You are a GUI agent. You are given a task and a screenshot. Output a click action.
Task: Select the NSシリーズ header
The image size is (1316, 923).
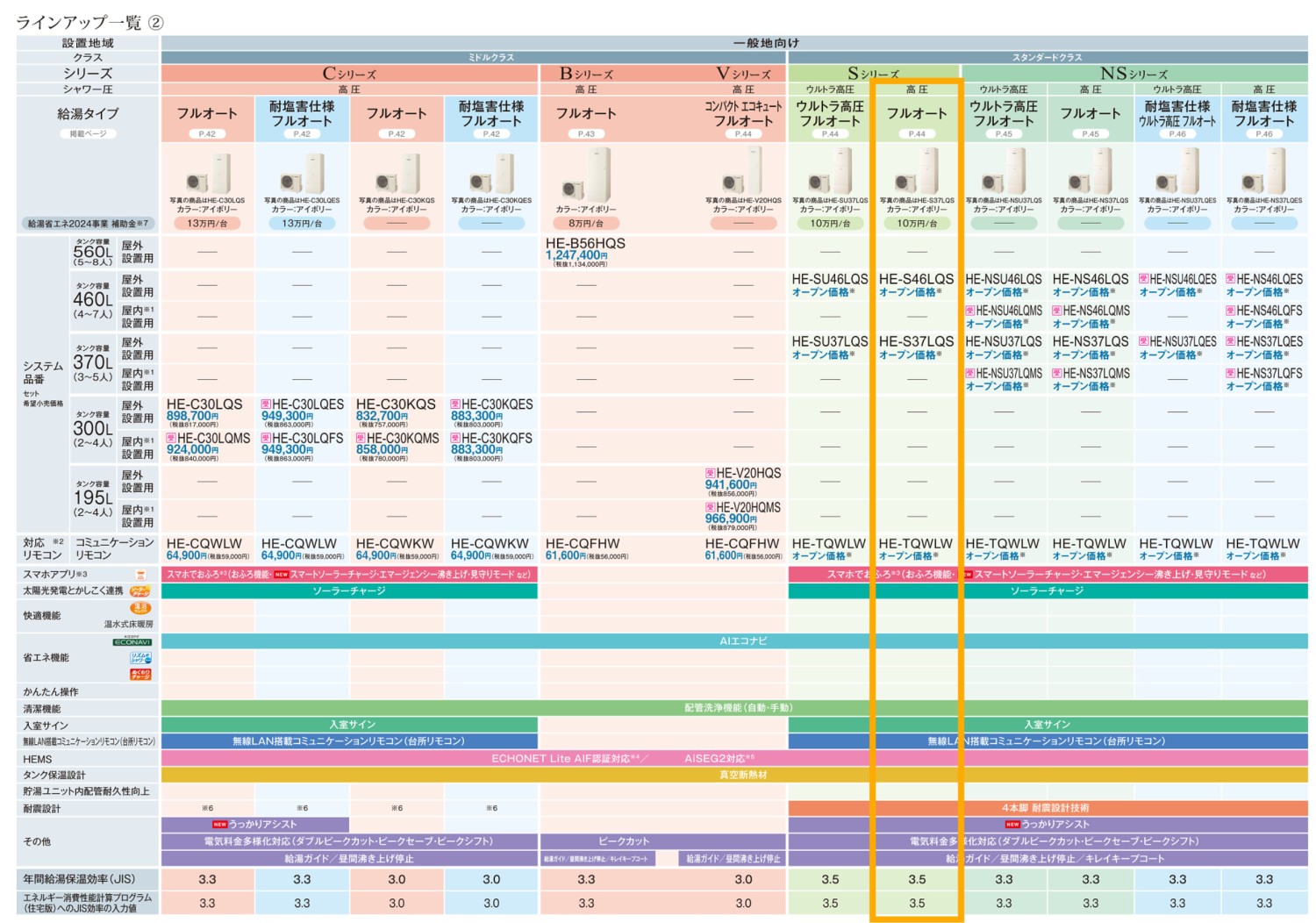click(x=1134, y=74)
